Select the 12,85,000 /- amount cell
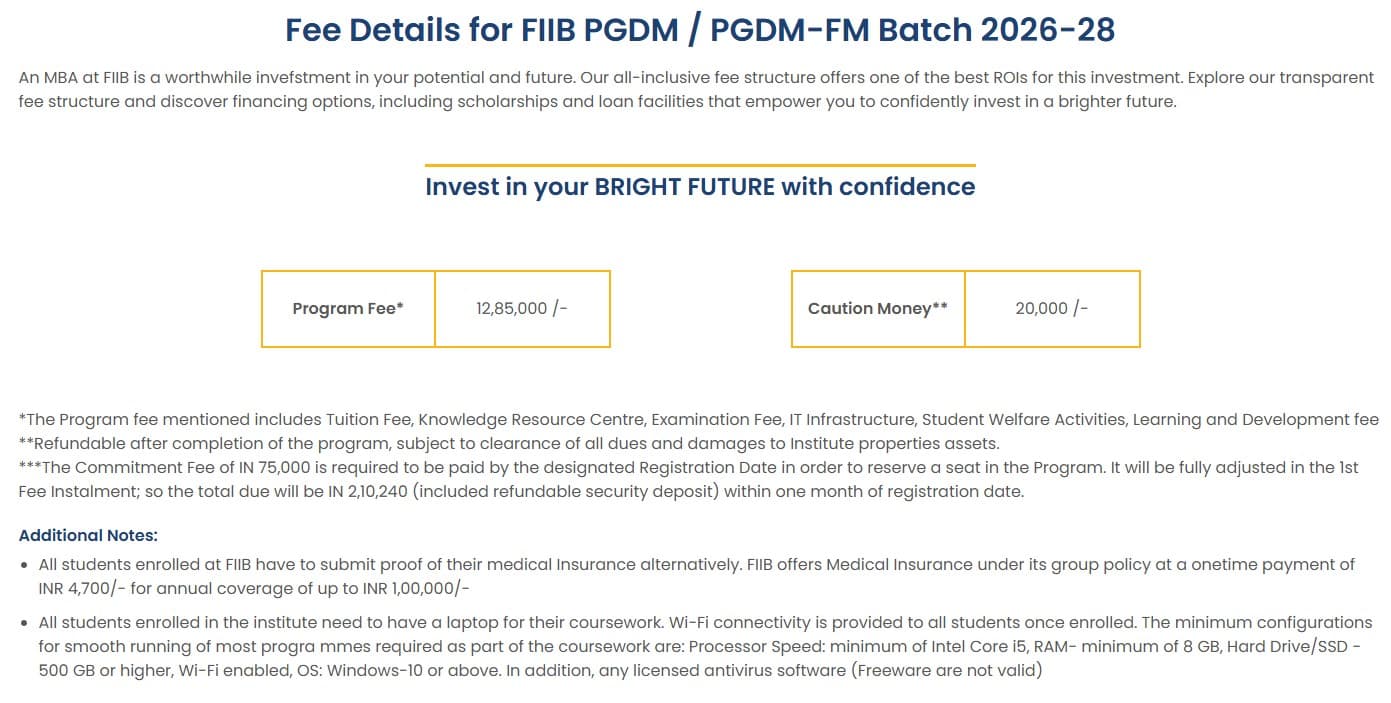The height and width of the screenshot is (703, 1391). pyautogui.click(x=522, y=309)
